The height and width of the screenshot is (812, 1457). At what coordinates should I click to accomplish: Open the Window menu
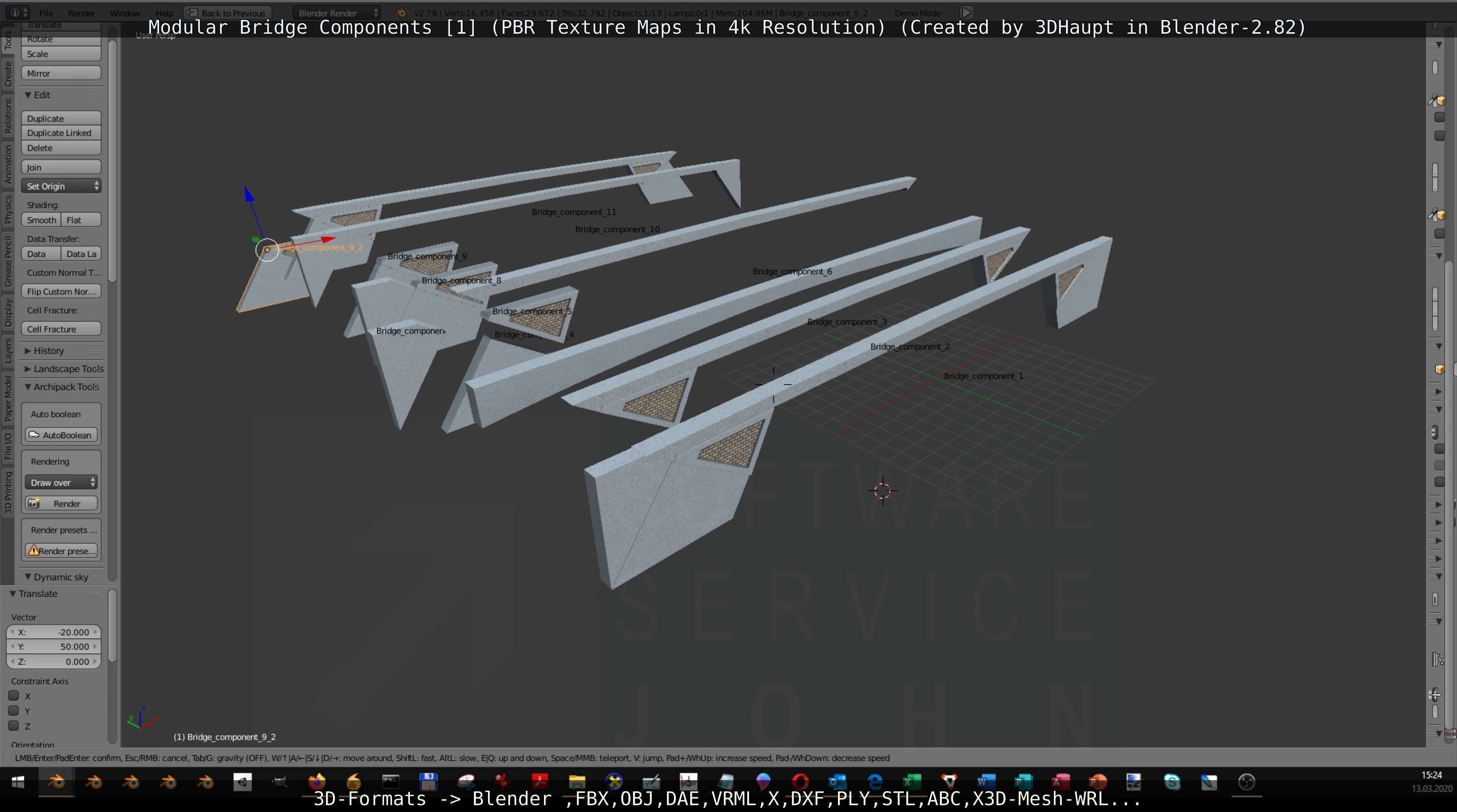coord(124,12)
